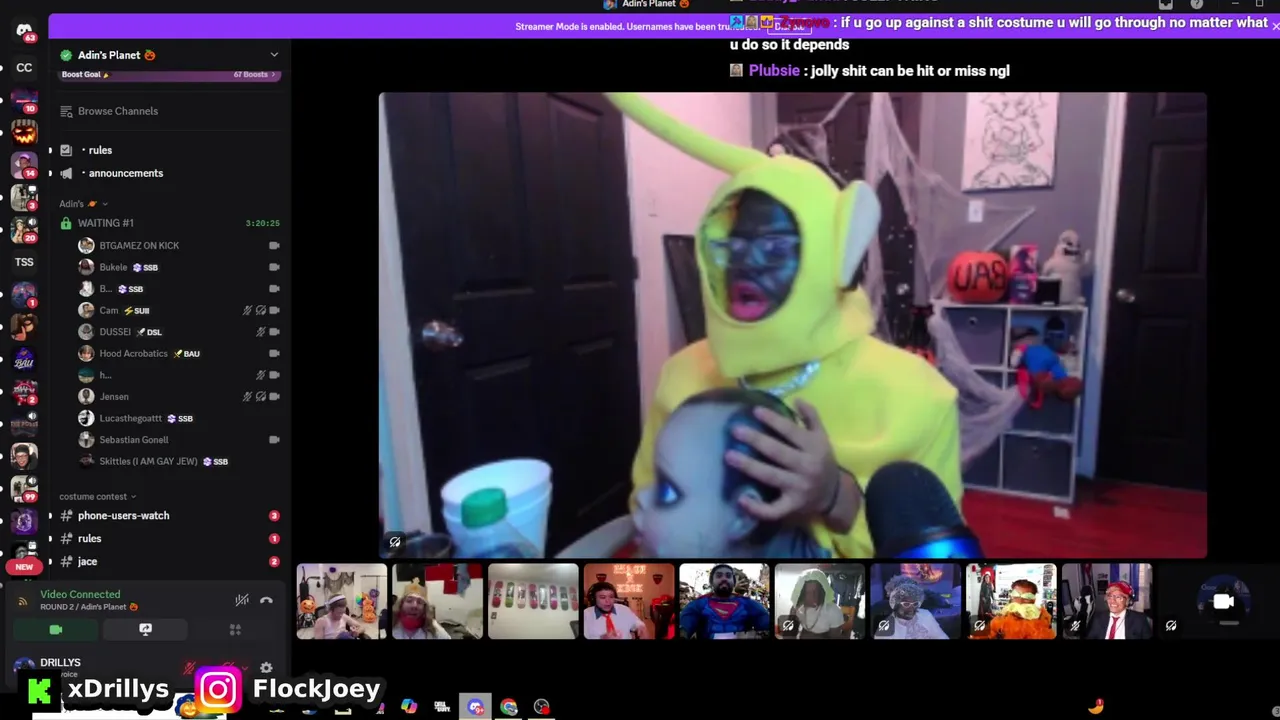Select user Bukele in voice list
This screenshot has width=1280, height=720.
click(x=113, y=268)
